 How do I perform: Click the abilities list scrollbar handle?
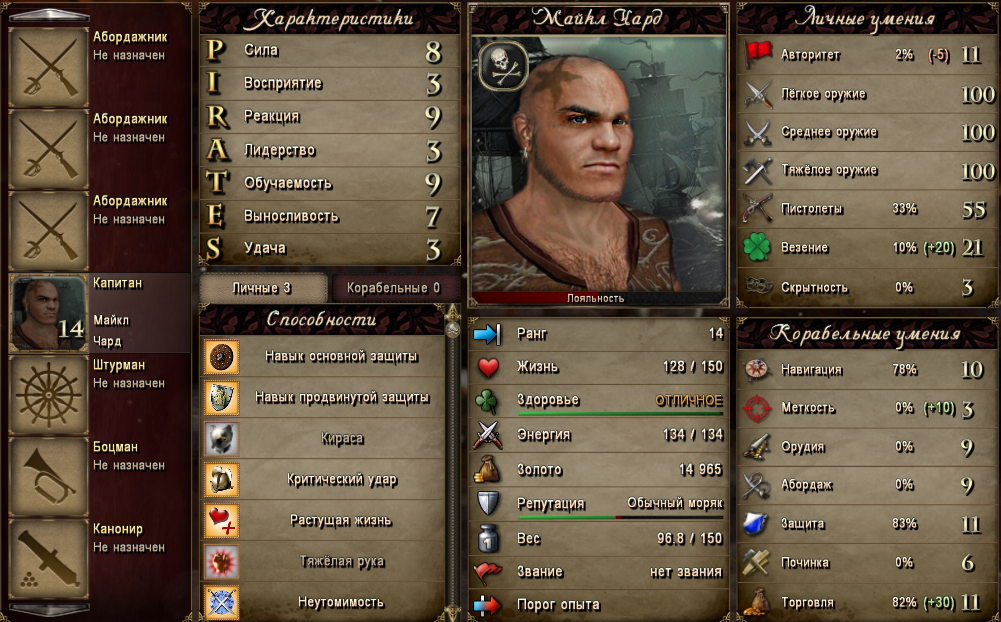coord(453,329)
